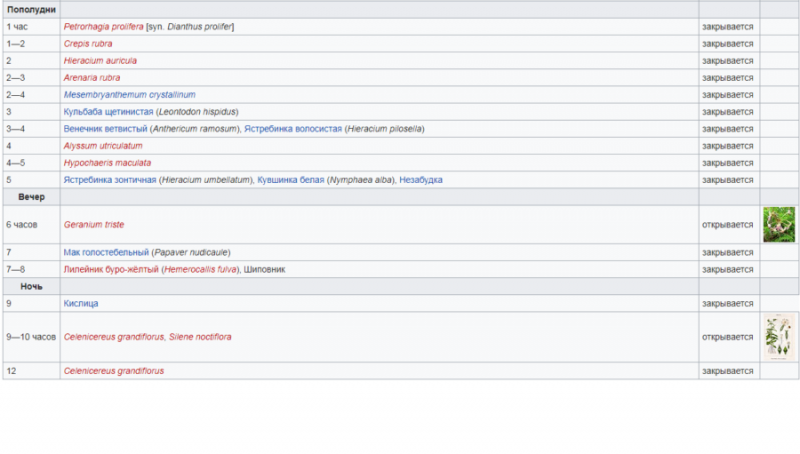The width and height of the screenshot is (800, 454).
Task: Follow the Silene noctiflora link
Action: click(200, 337)
